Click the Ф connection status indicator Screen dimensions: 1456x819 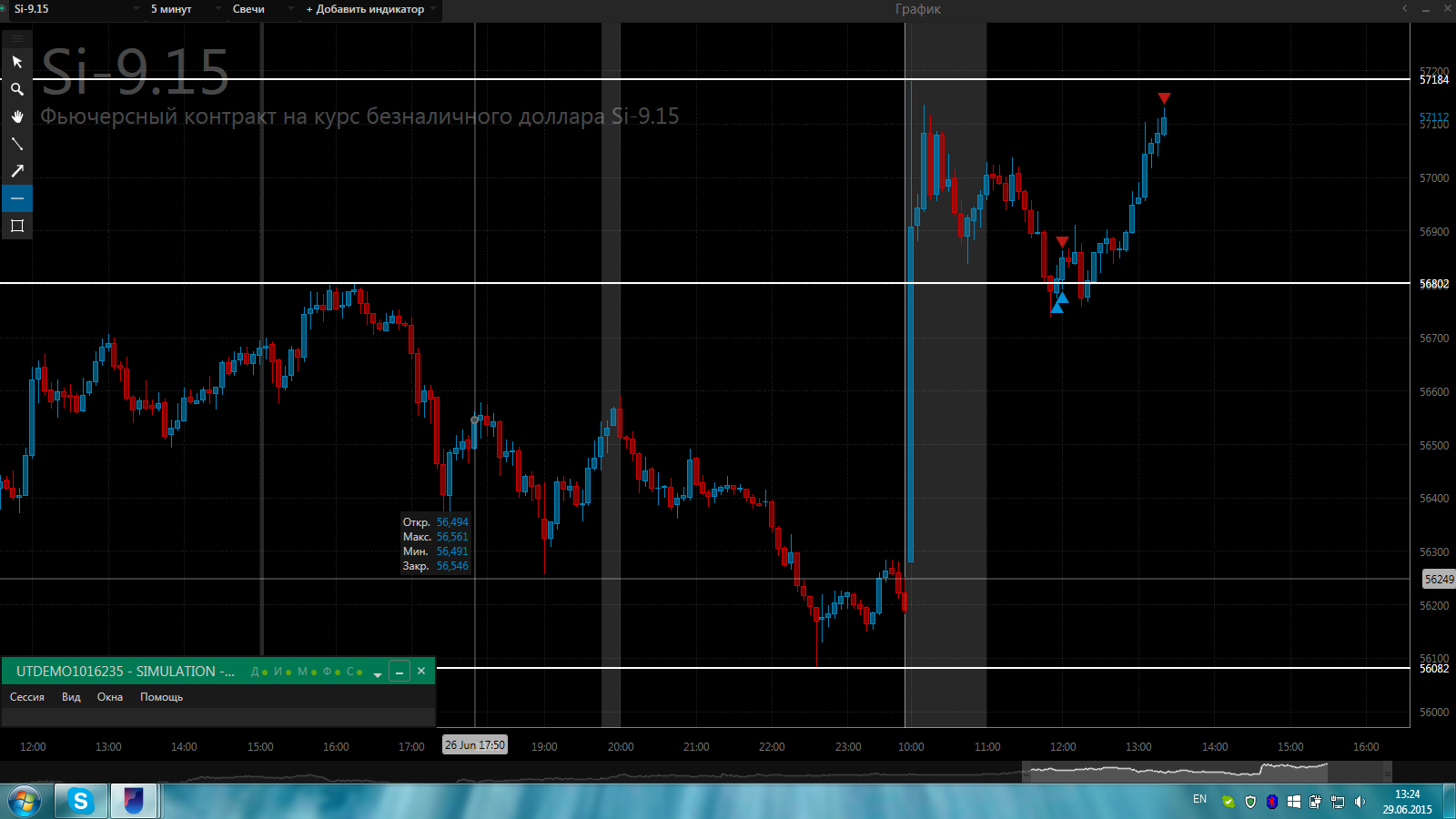332,672
